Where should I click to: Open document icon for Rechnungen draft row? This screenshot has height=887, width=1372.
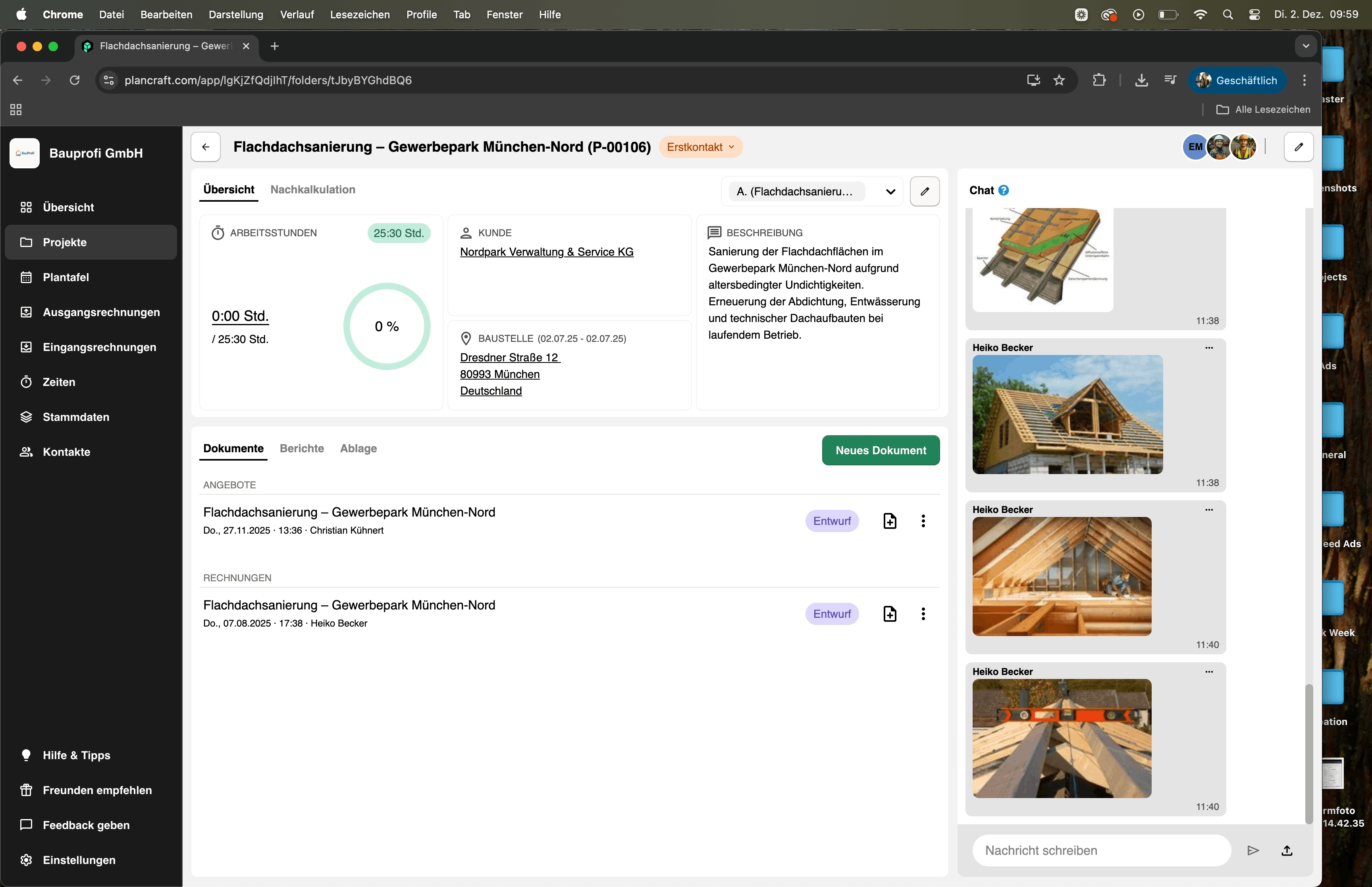[x=890, y=613]
